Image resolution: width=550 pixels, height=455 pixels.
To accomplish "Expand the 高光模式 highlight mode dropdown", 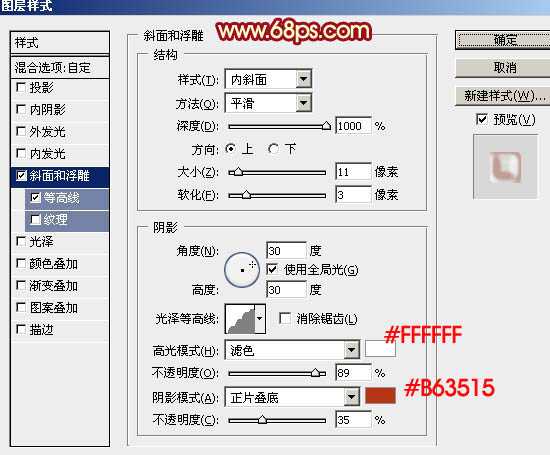I will pyautogui.click(x=351, y=350).
